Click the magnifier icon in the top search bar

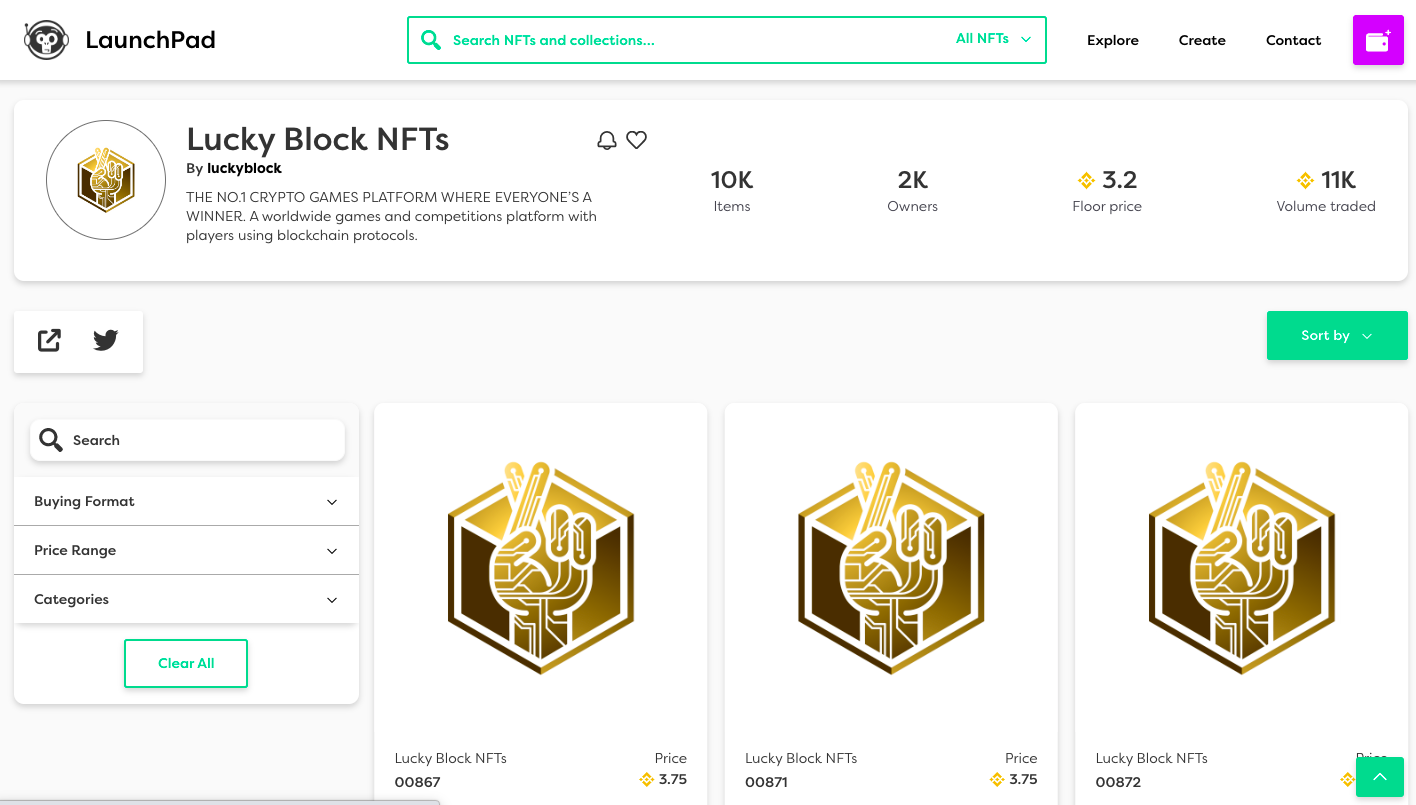click(x=431, y=40)
